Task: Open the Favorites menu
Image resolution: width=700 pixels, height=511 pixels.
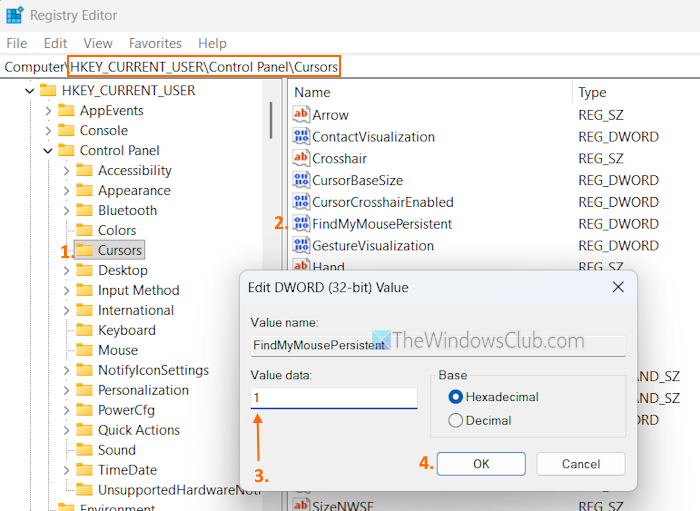Action: pos(155,43)
